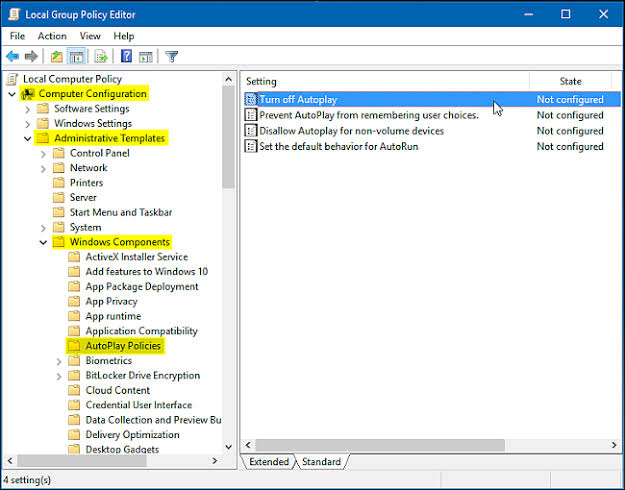
Task: Click the Filter funnel toolbar icon
Action: click(171, 56)
